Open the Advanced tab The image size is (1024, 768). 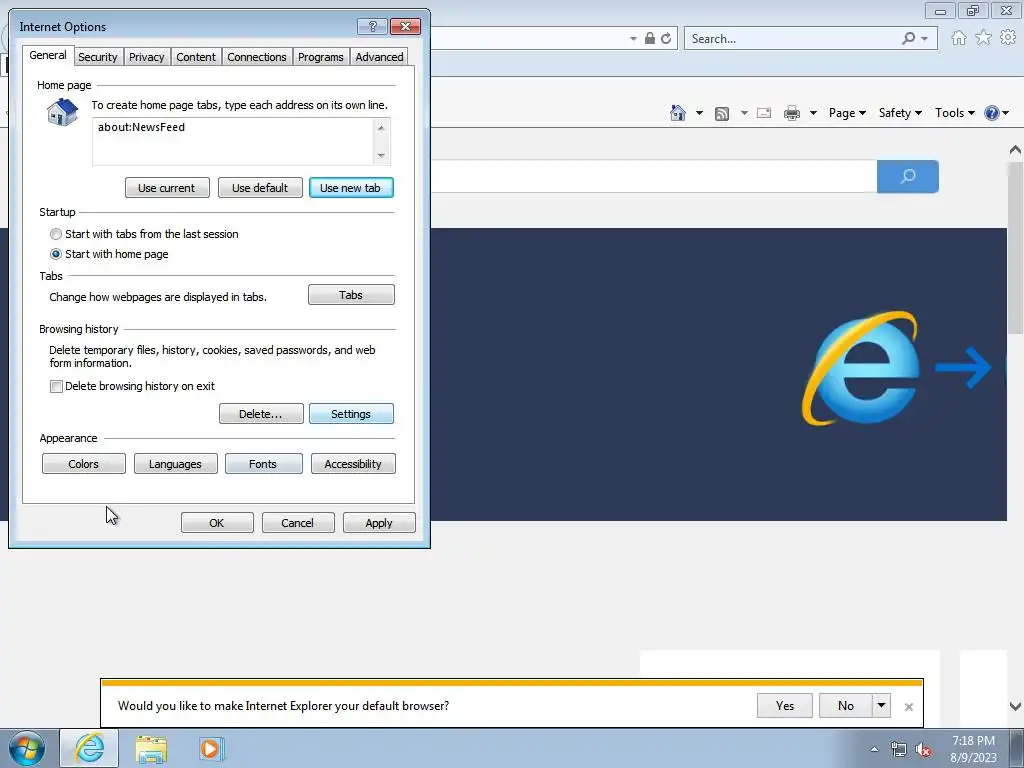tap(379, 57)
